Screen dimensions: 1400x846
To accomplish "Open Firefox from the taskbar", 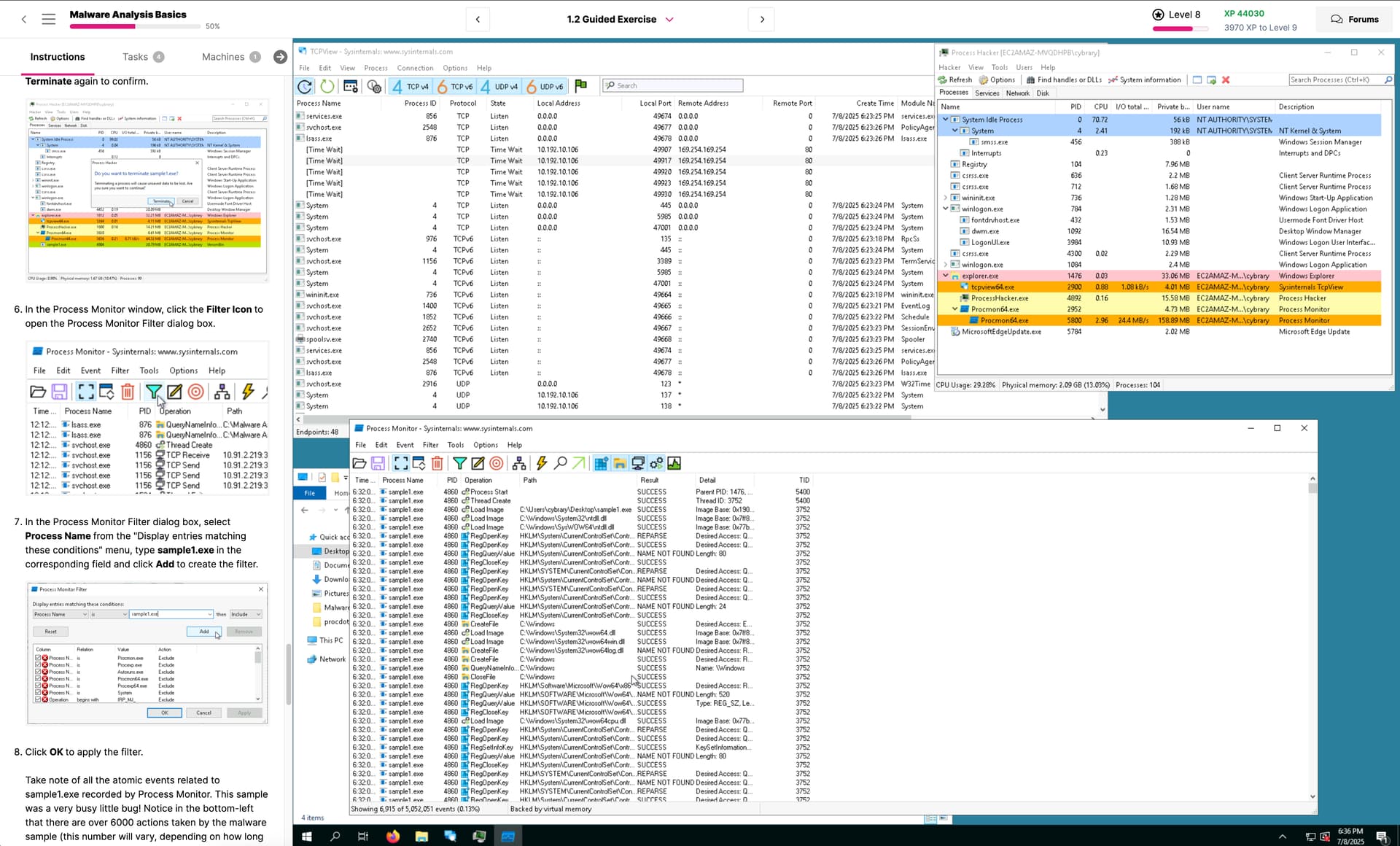I will pyautogui.click(x=393, y=837).
